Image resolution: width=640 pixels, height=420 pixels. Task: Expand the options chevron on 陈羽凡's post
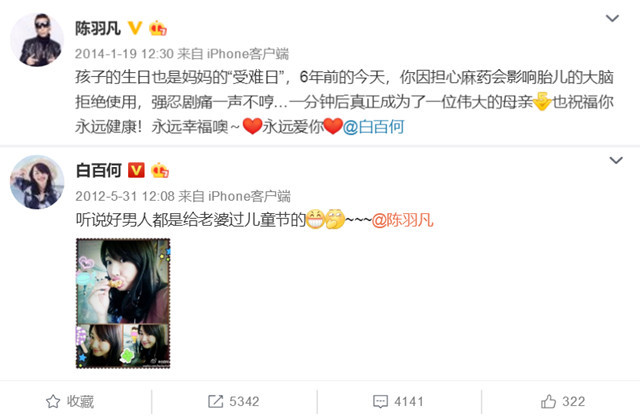[612, 18]
